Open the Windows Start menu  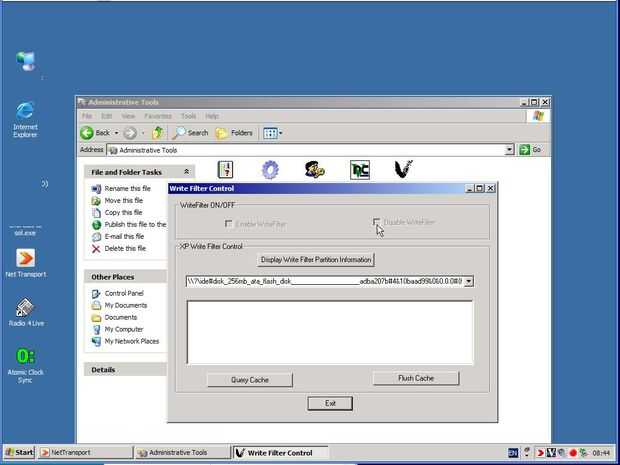pos(19,452)
